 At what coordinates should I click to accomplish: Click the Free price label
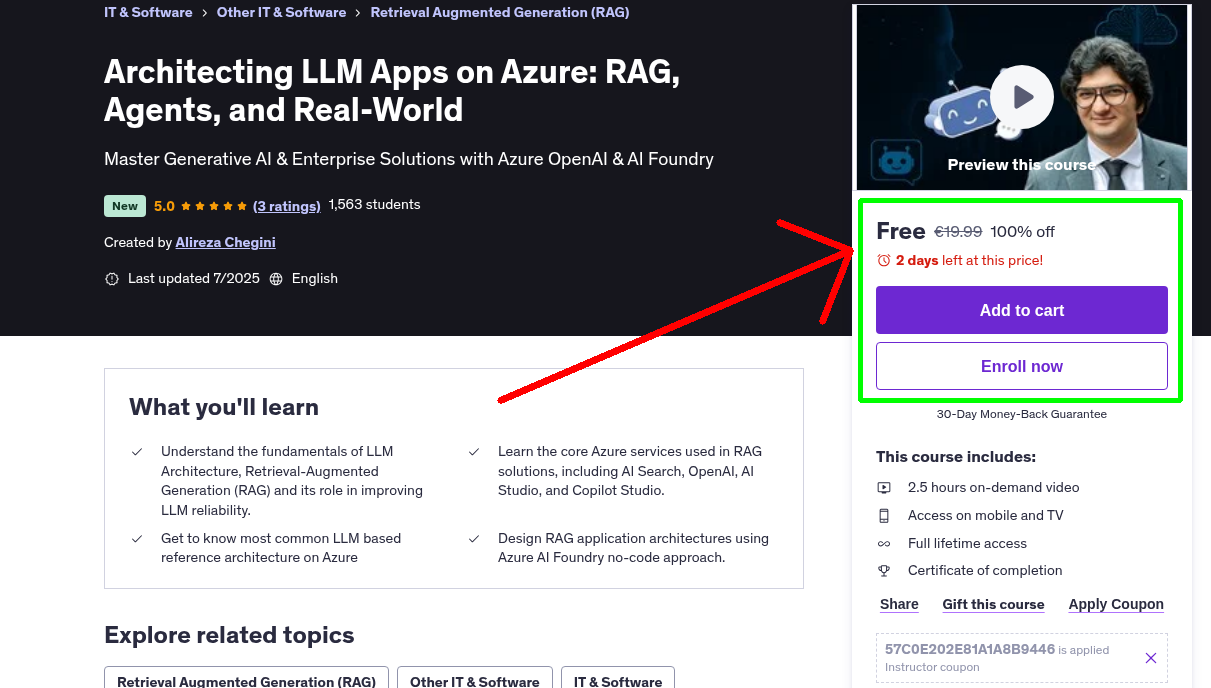[x=901, y=231]
